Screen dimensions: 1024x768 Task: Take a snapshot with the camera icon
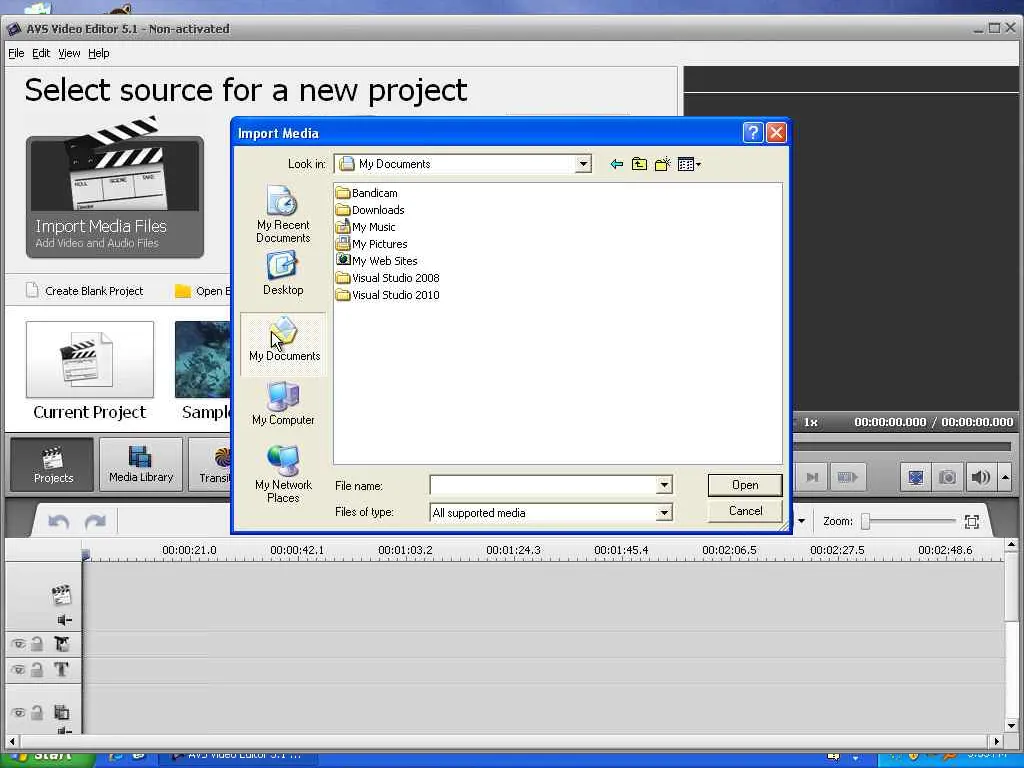pyautogui.click(x=947, y=477)
